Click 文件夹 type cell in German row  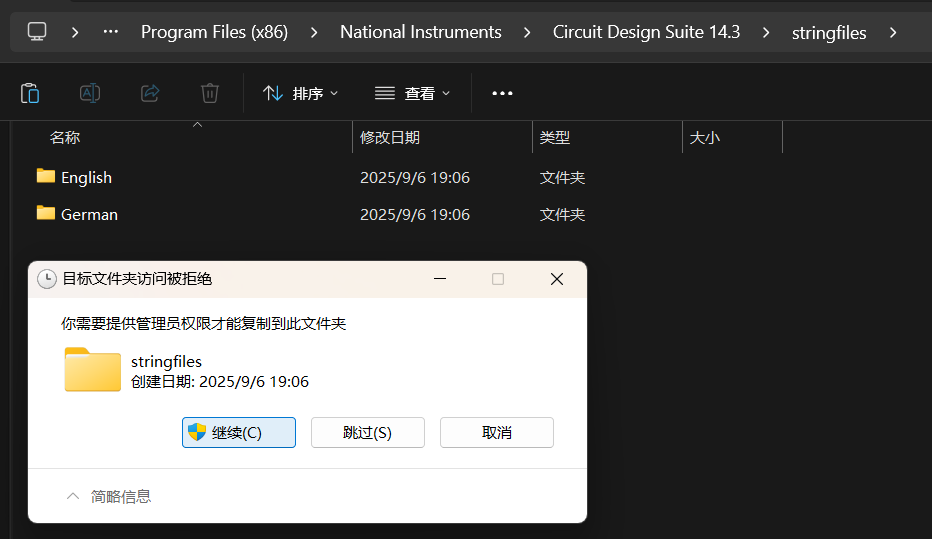pyautogui.click(x=562, y=215)
